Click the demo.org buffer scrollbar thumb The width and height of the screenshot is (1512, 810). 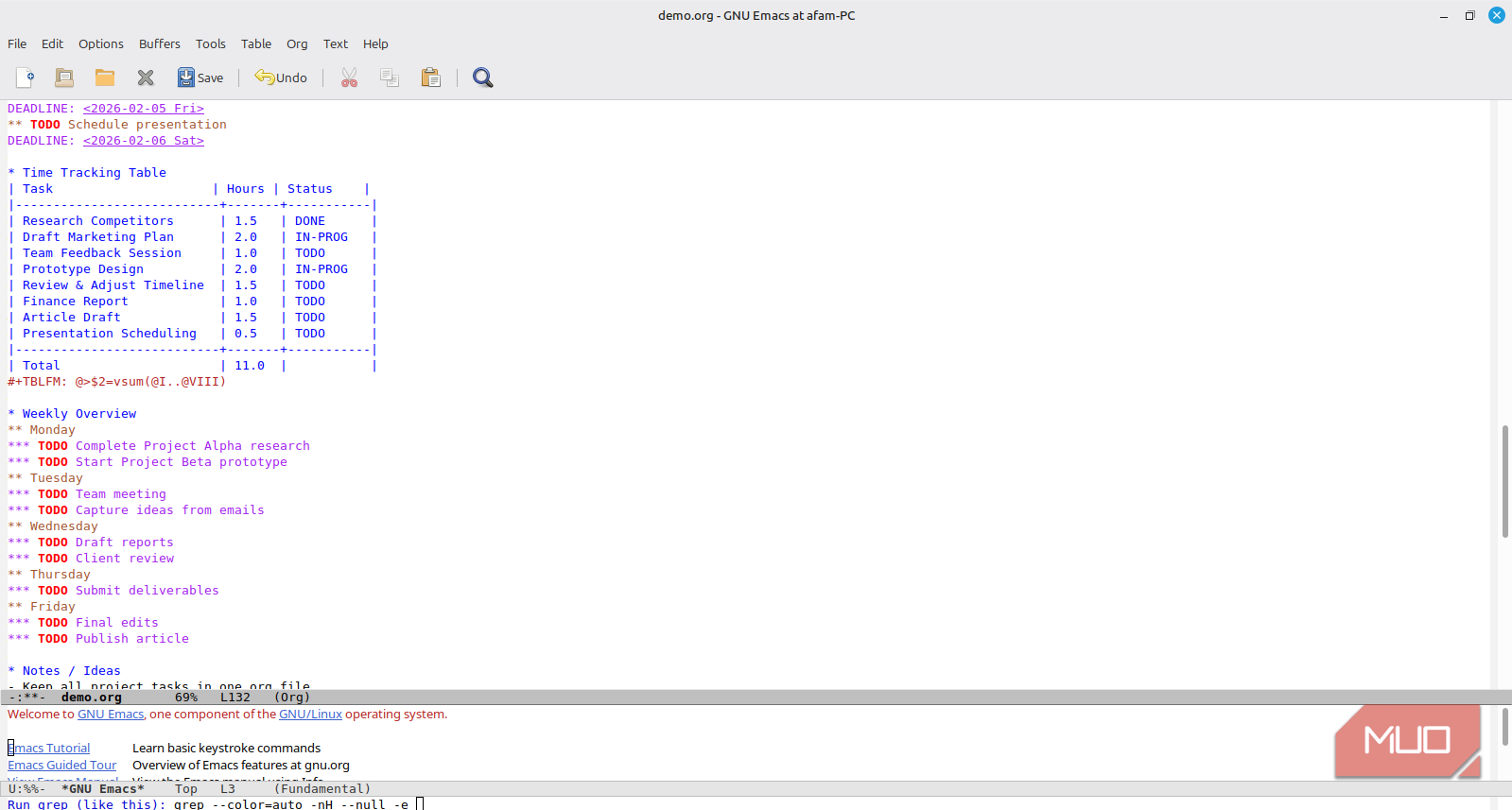click(x=1504, y=481)
